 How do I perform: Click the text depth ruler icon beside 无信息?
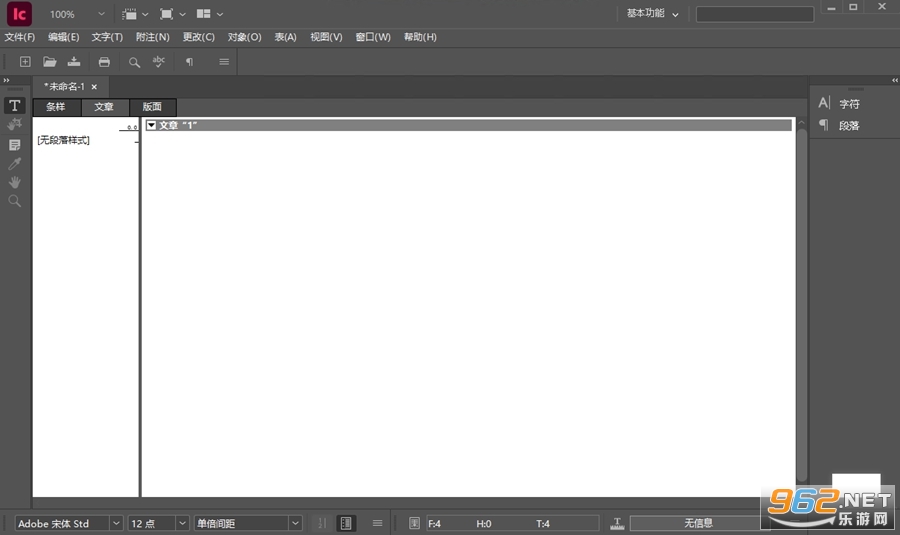[617, 523]
